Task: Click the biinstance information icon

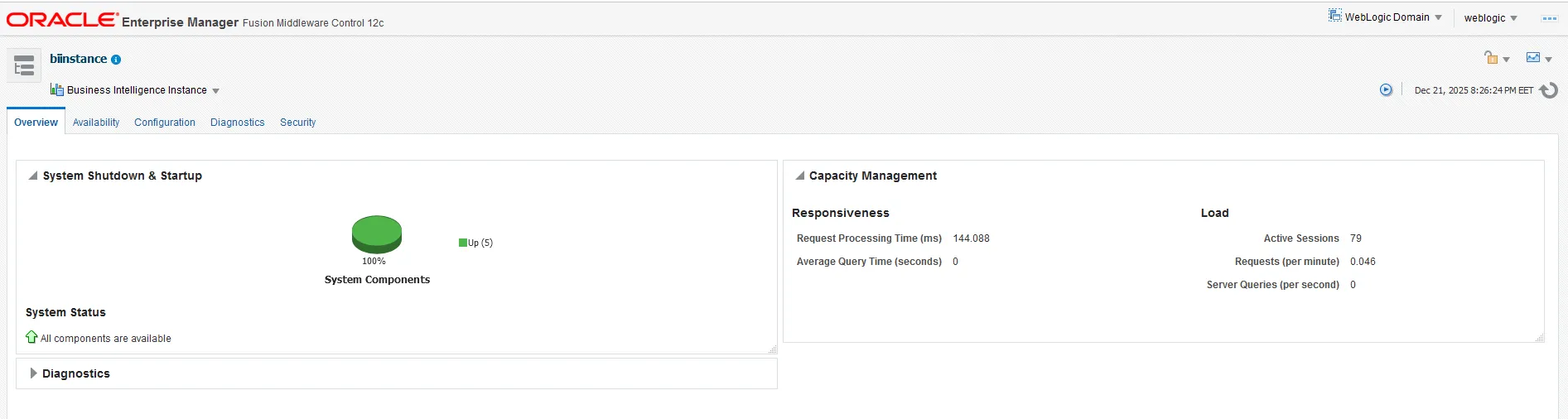Action: pos(116,60)
